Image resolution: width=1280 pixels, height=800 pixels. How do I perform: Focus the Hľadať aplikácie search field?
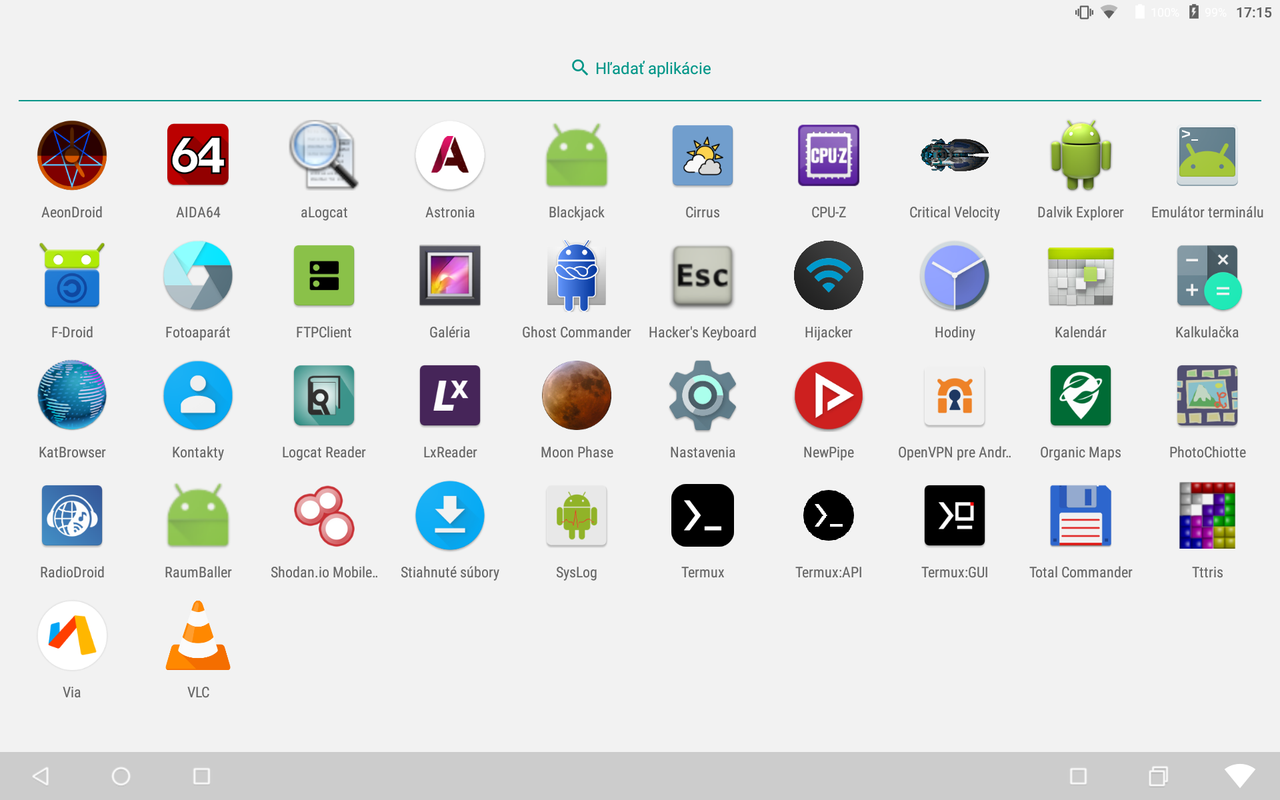pyautogui.click(x=640, y=68)
